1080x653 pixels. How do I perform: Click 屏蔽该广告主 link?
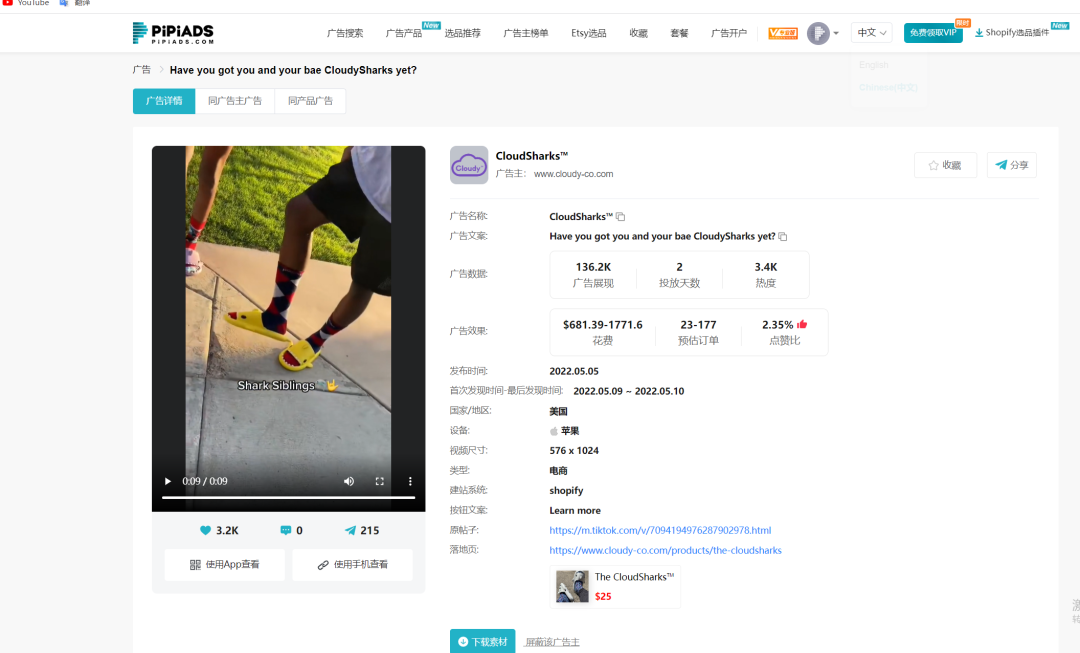552,642
